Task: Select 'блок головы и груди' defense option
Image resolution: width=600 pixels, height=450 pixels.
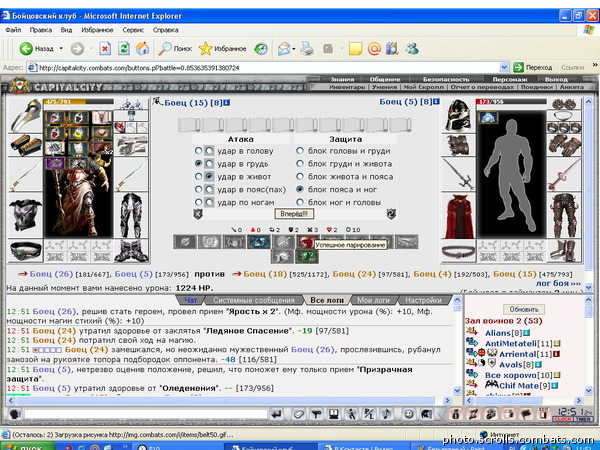Action: coord(300,151)
